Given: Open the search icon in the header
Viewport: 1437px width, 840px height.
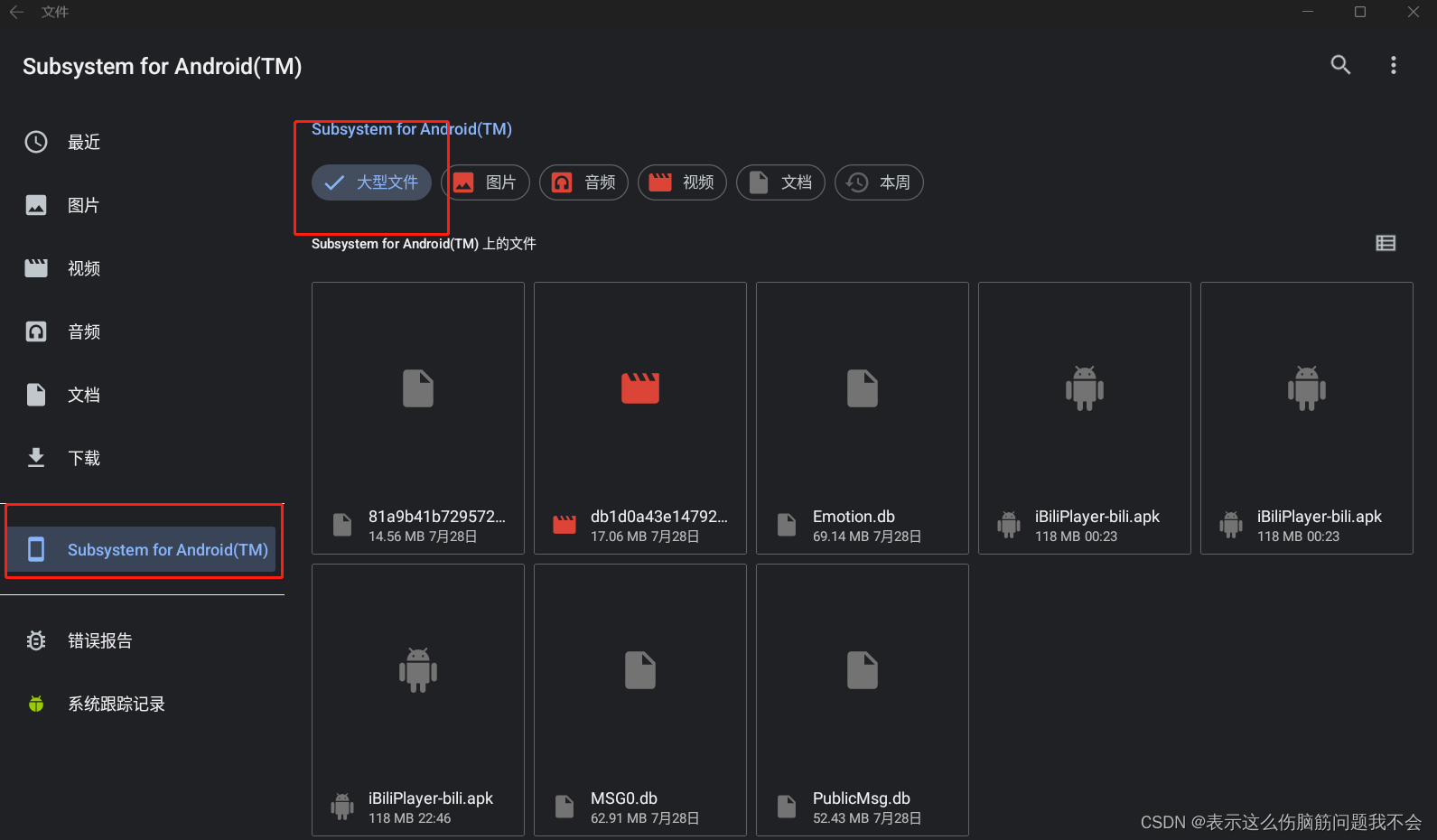Looking at the screenshot, I should [1340, 65].
